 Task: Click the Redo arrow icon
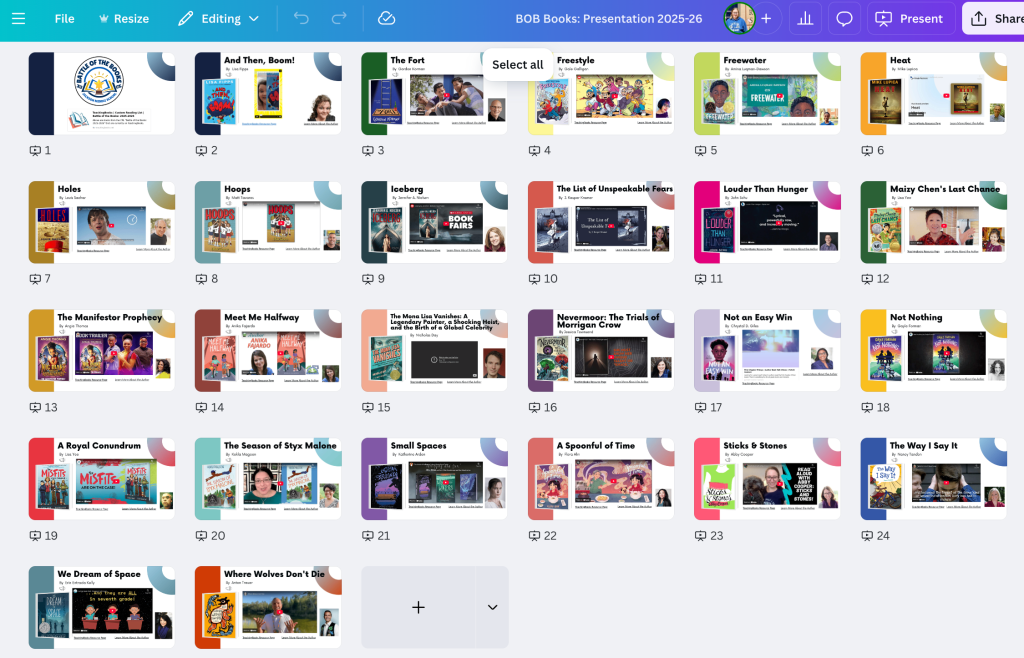point(337,18)
